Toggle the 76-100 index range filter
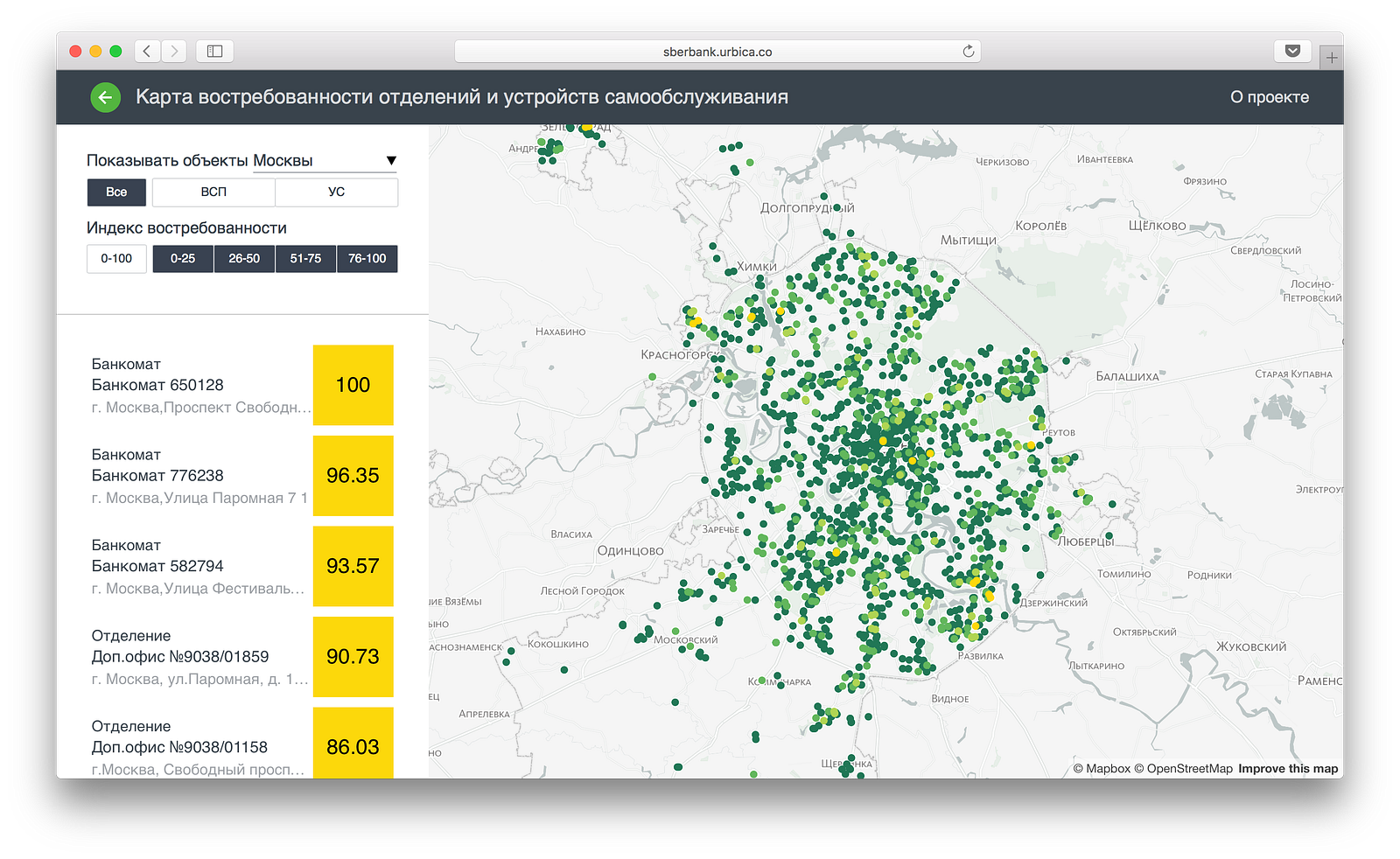This screenshot has height=859, width=1400. [367, 259]
